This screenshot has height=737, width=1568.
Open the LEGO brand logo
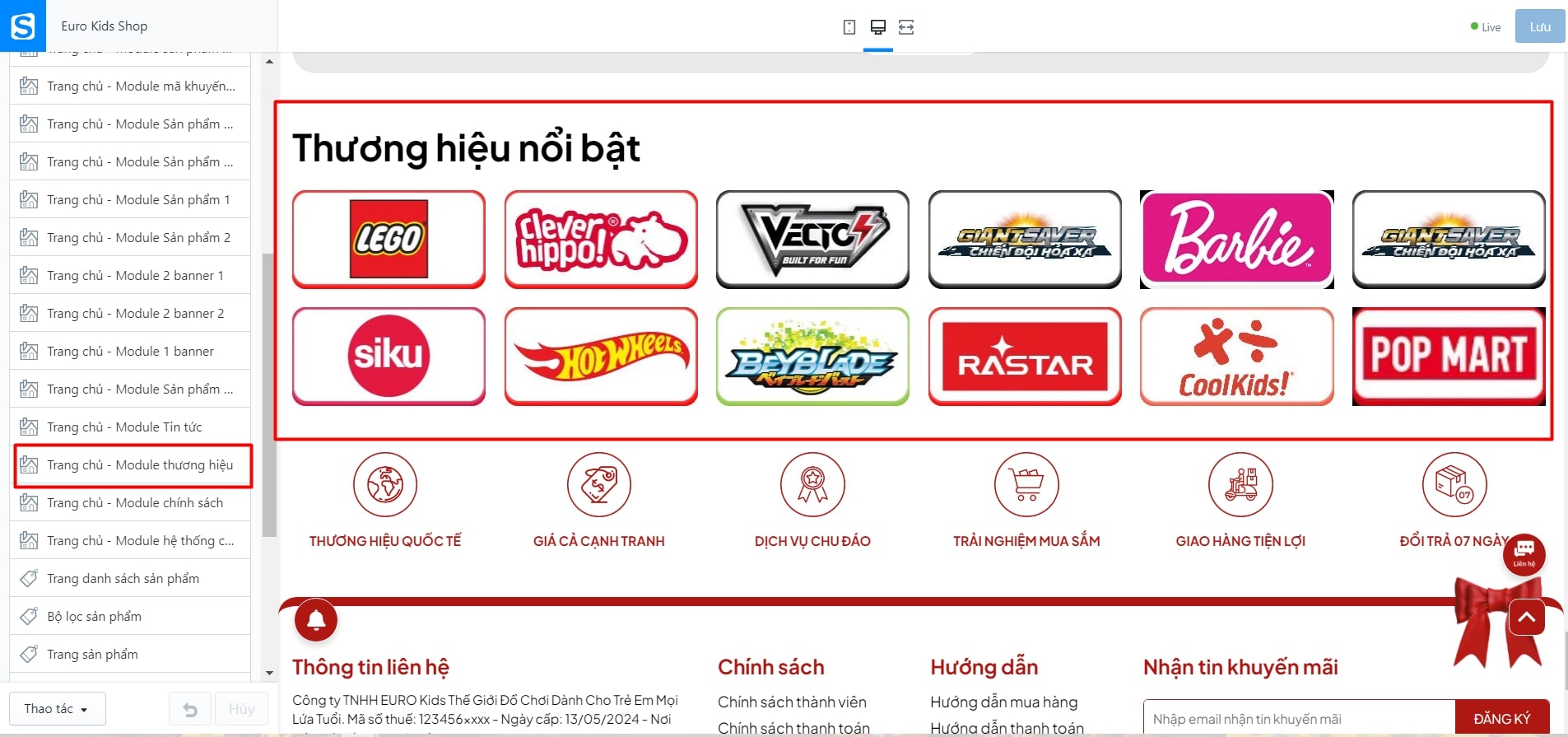point(389,240)
